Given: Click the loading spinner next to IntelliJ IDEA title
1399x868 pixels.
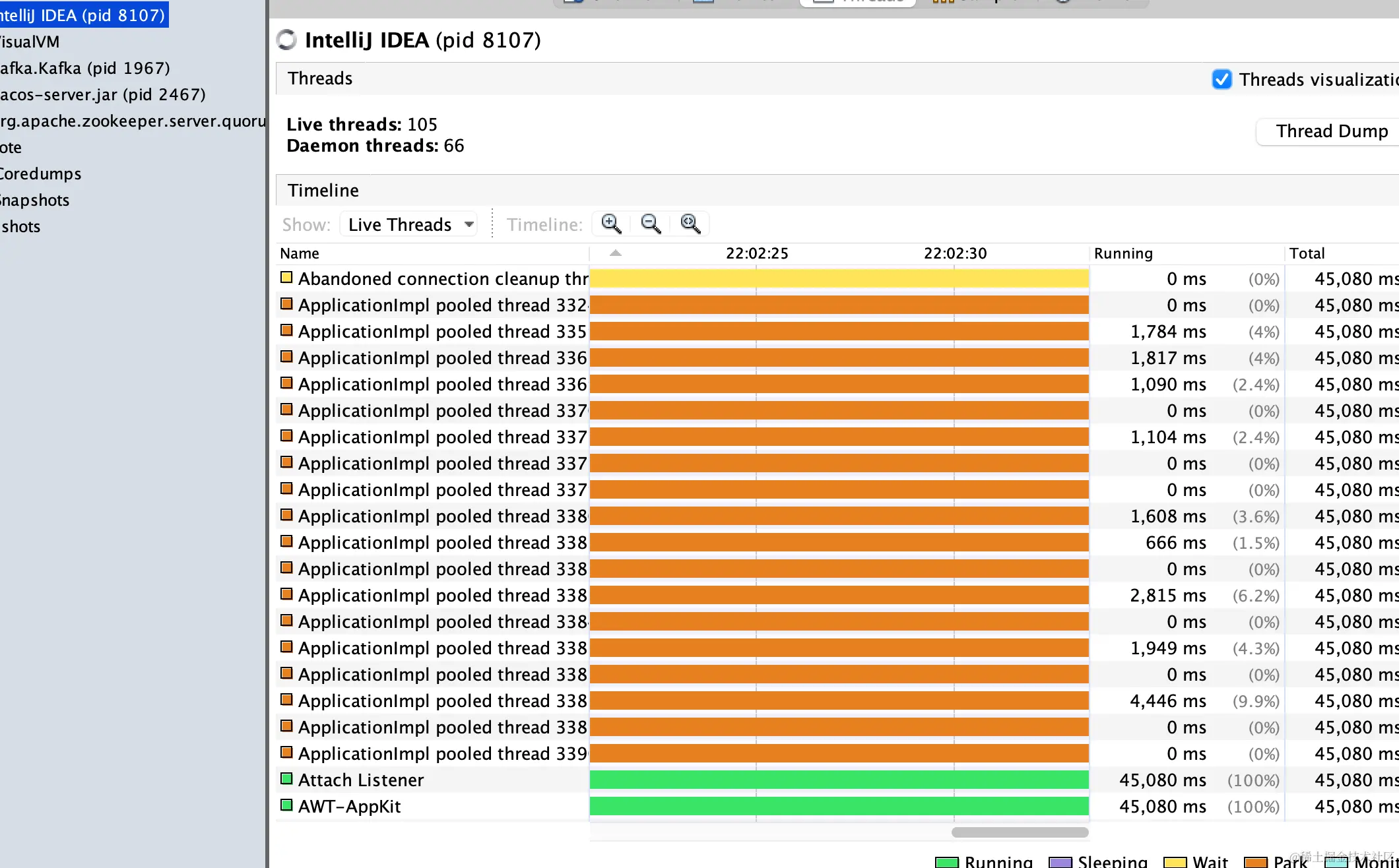Looking at the screenshot, I should 287,40.
